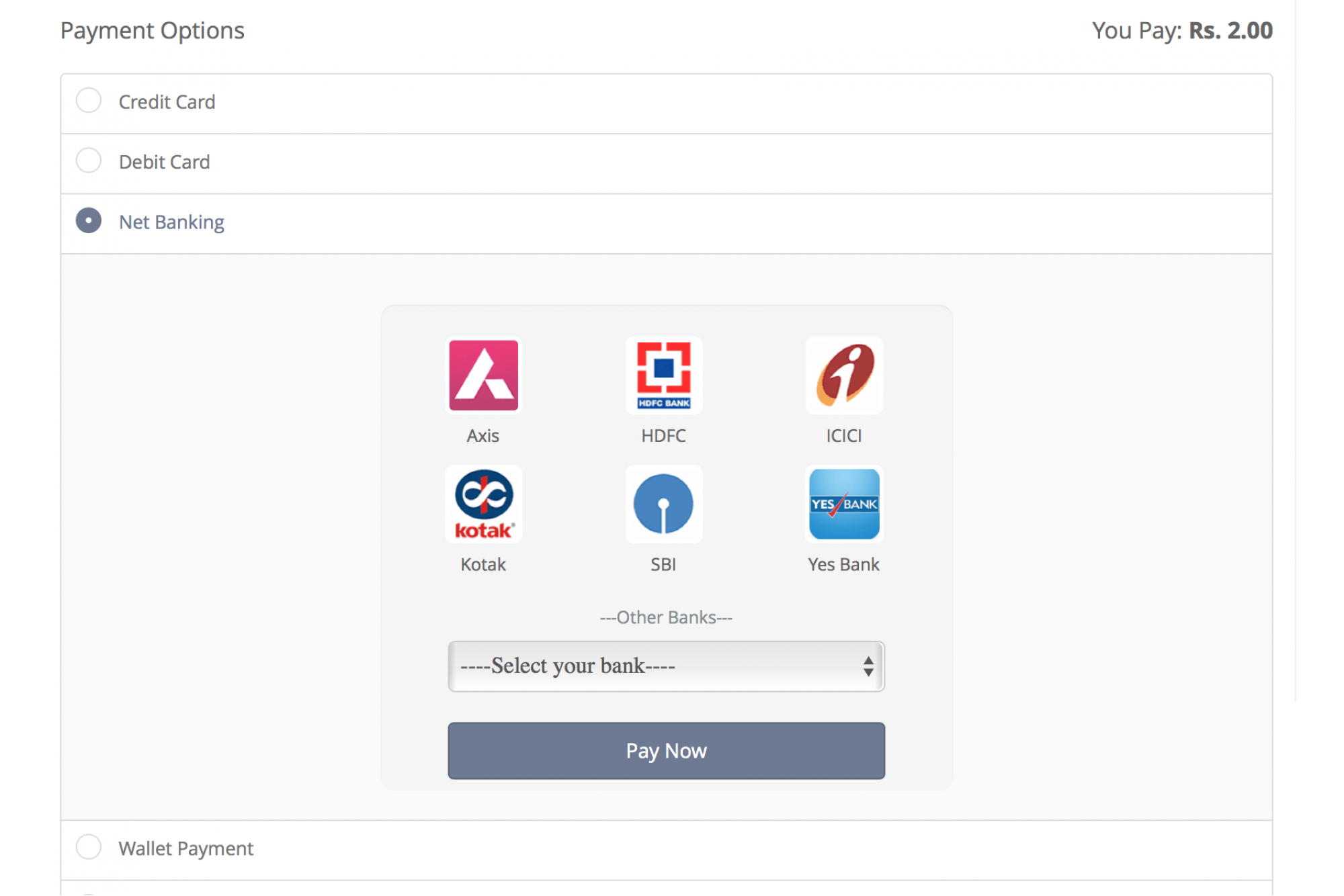Click the dropdown's stepper arrows

(870, 666)
